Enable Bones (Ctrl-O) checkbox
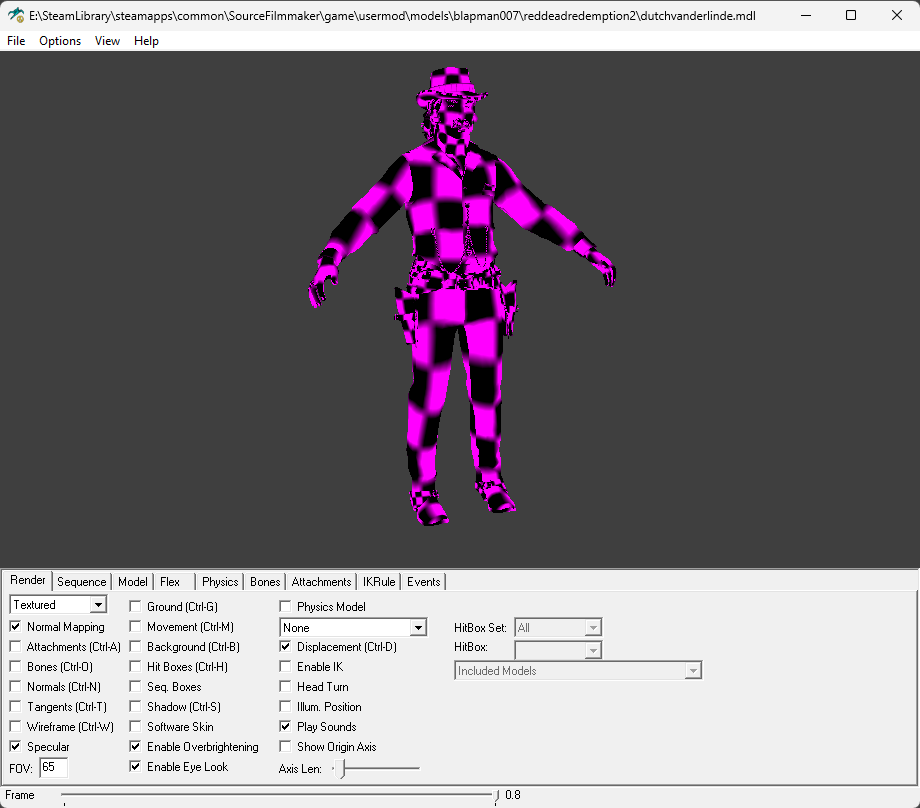Screen dimensions: 920x808 click(x=16, y=667)
